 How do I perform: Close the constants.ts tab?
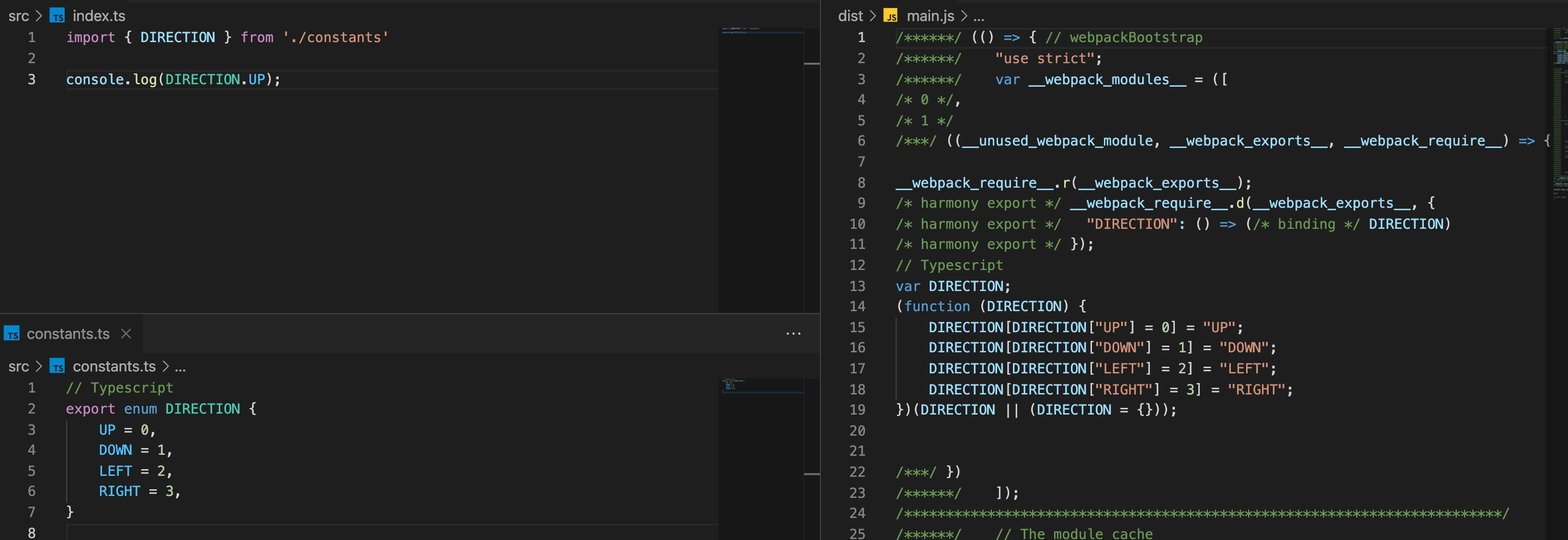pyautogui.click(x=125, y=333)
